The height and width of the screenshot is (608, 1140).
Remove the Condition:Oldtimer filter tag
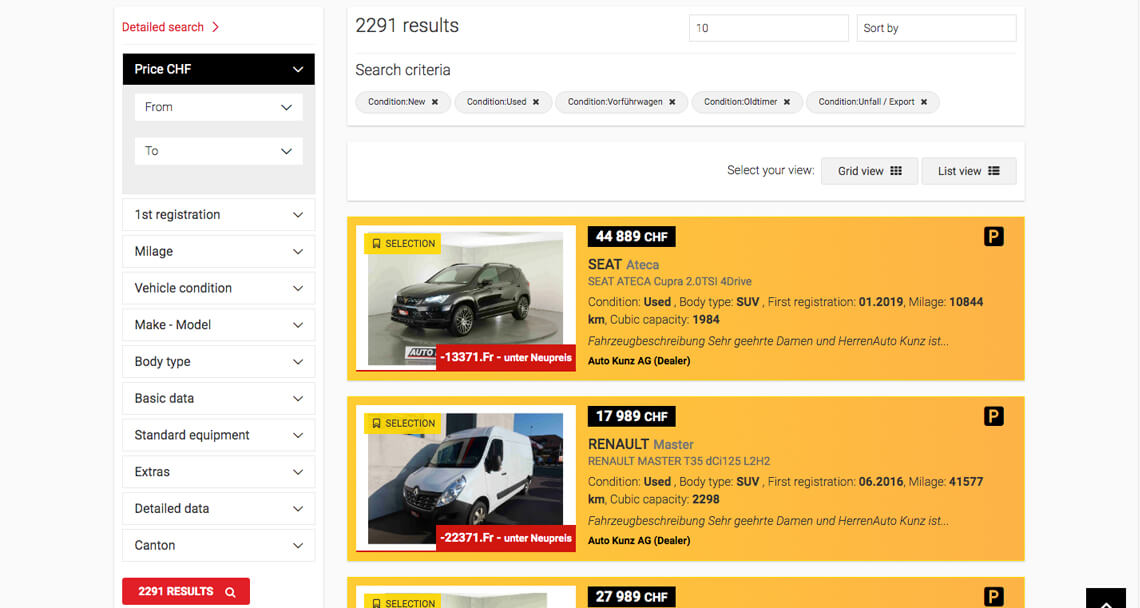pos(787,102)
